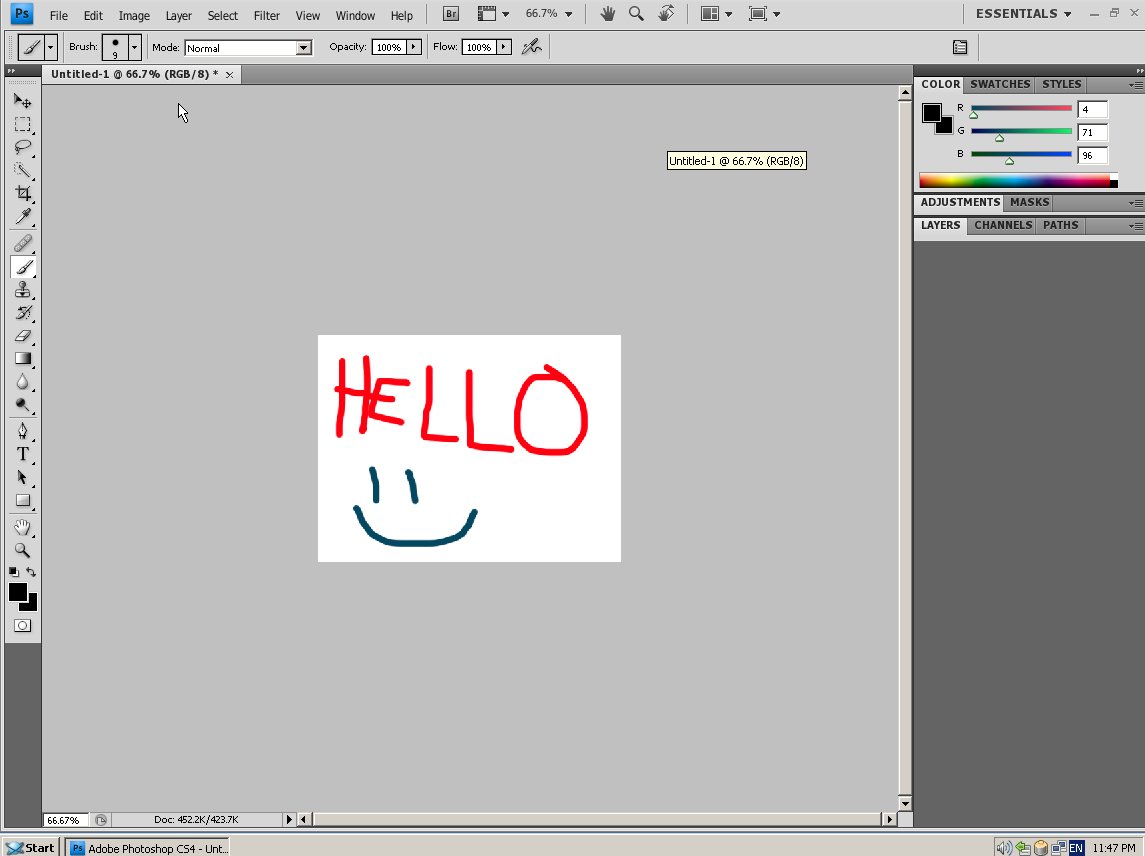Open the Tool Preset picker arrow

tap(50, 47)
